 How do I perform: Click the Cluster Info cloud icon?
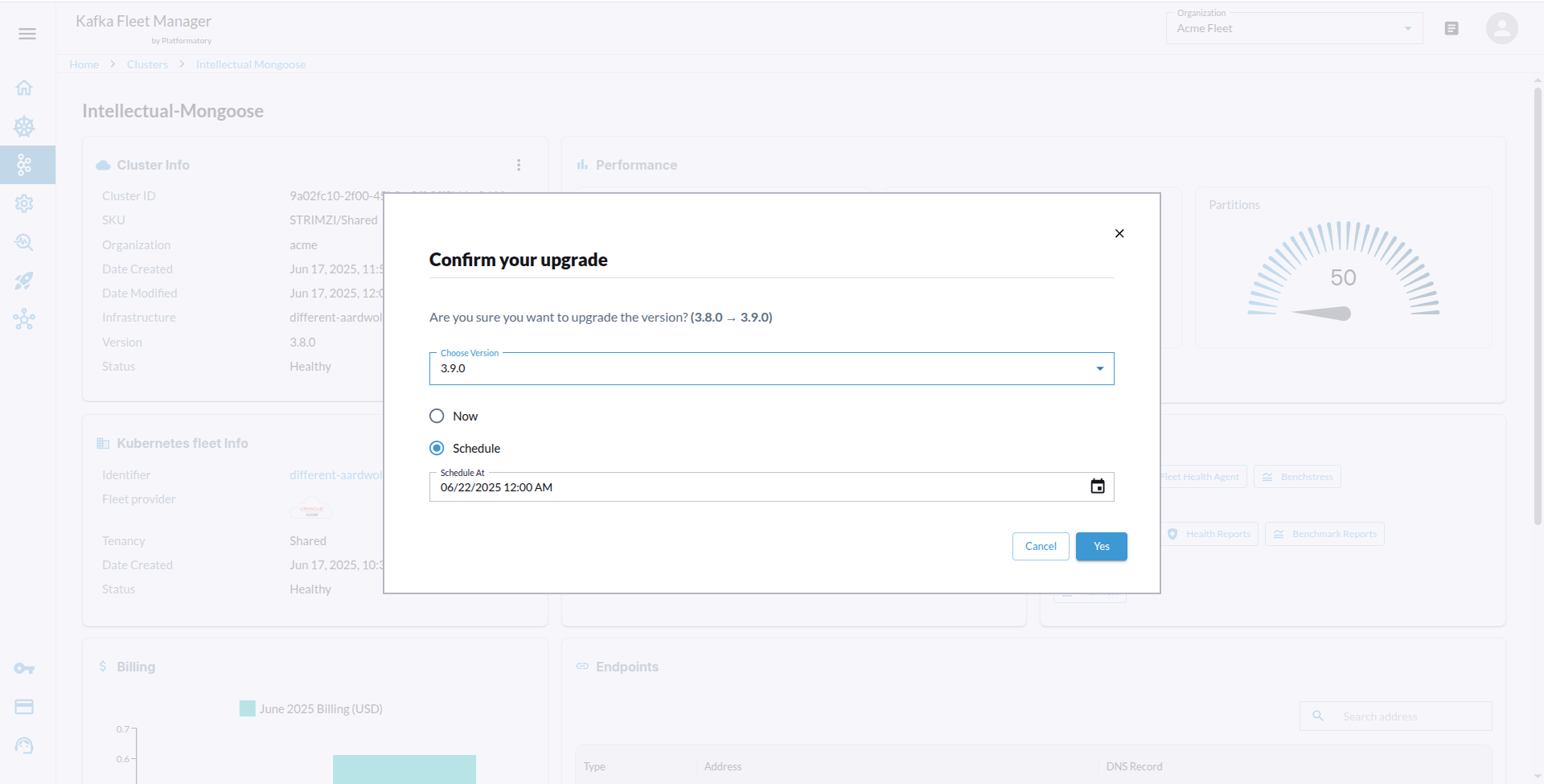coord(103,165)
